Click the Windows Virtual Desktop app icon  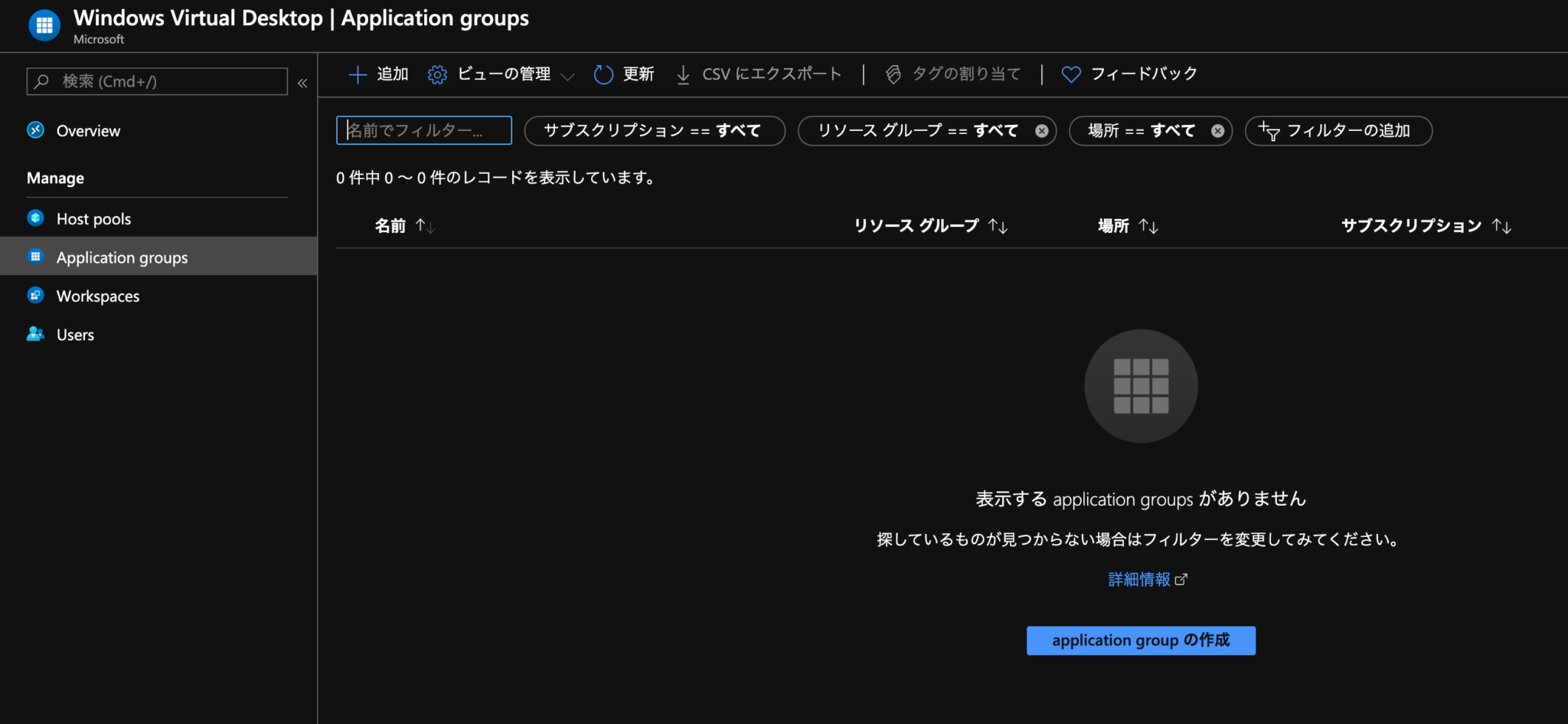pos(44,25)
